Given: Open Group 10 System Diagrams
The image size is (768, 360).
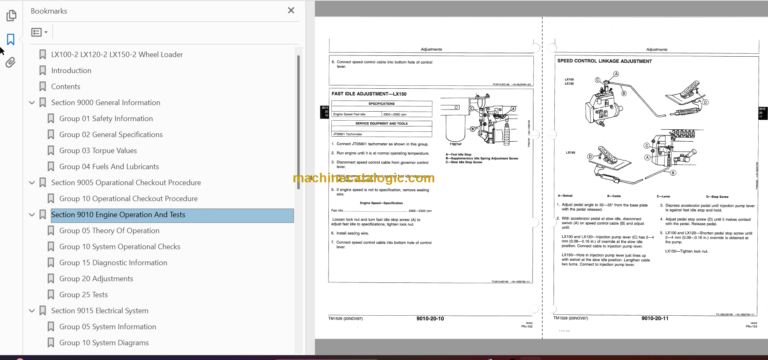Looking at the screenshot, I should tap(104, 342).
